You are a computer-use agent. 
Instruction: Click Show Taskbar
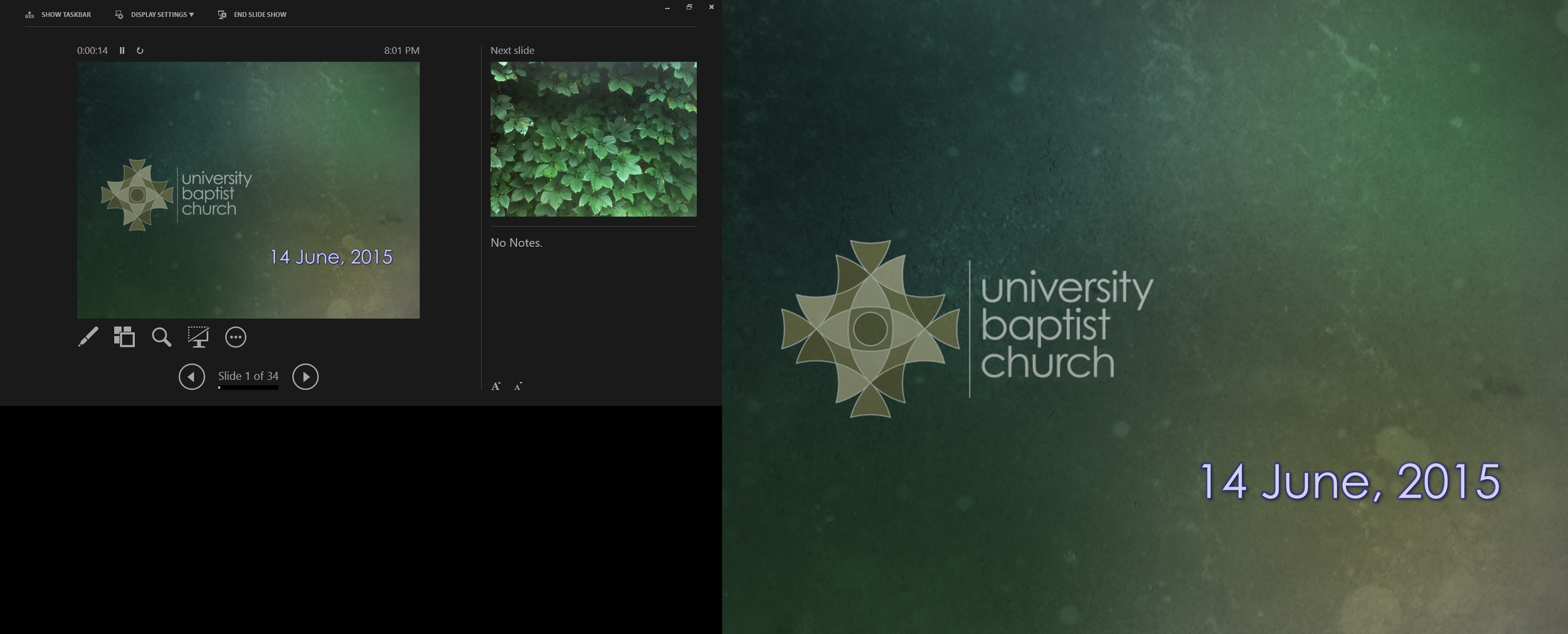tap(58, 14)
